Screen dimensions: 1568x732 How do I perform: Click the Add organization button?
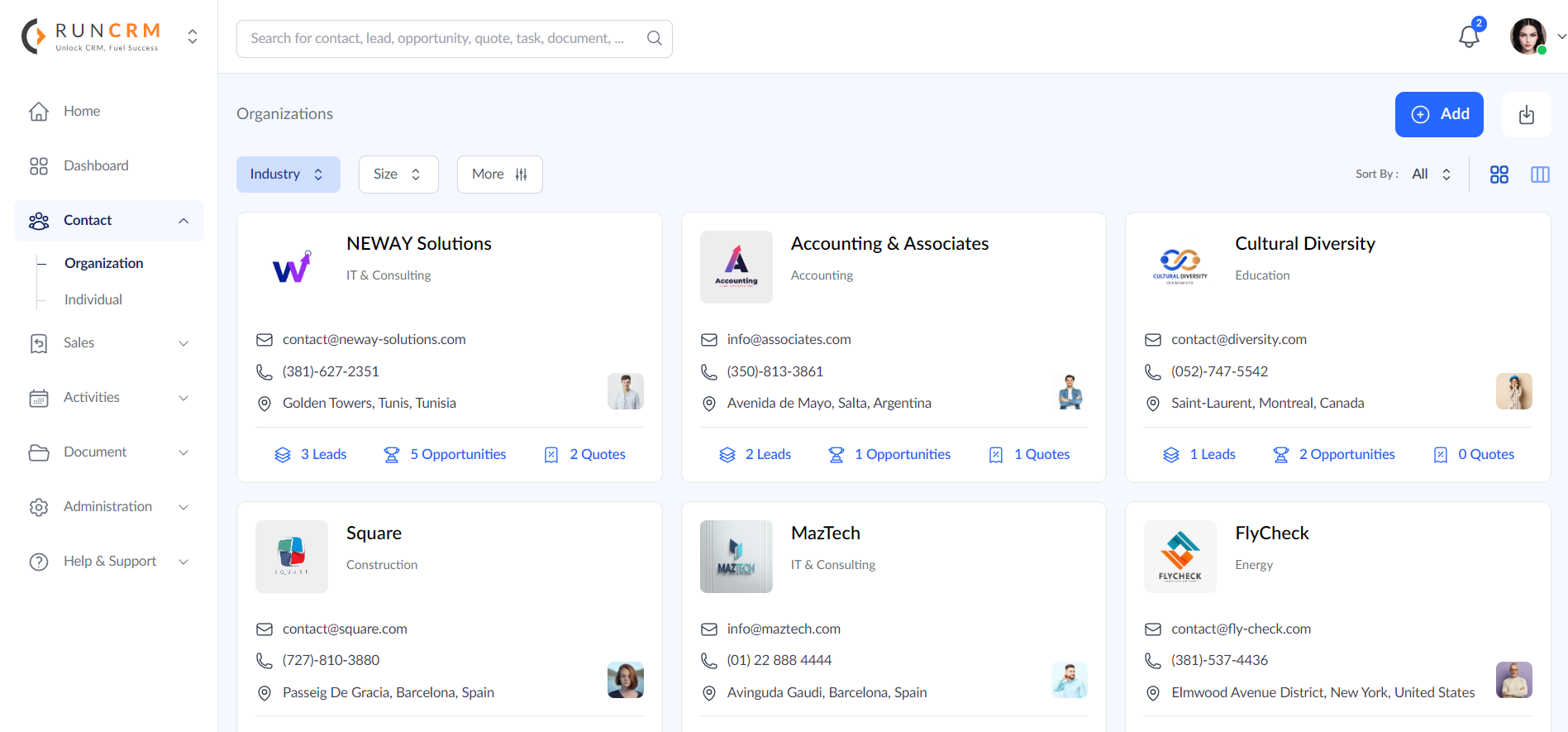(x=1438, y=114)
